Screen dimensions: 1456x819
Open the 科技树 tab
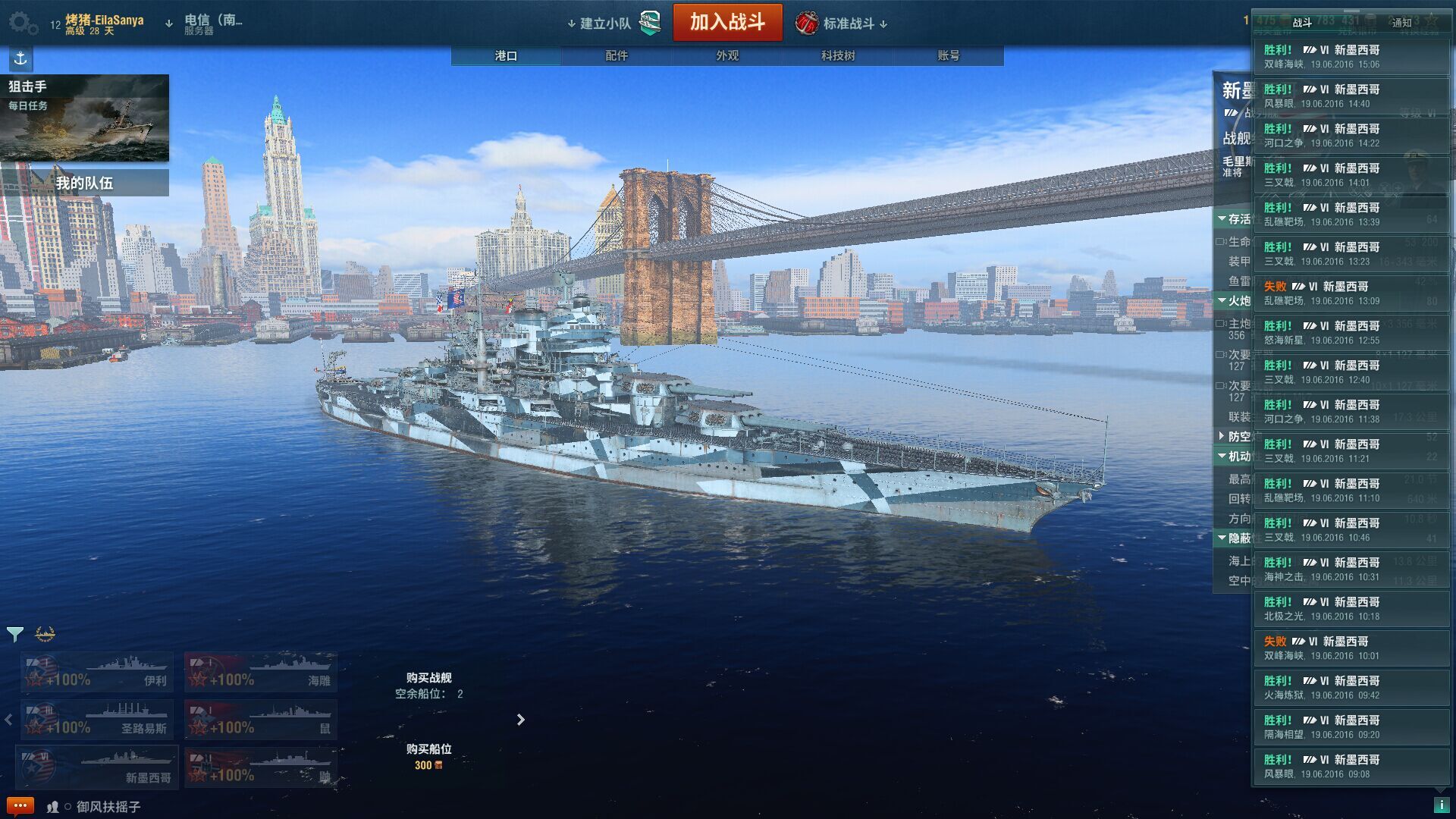tap(838, 55)
